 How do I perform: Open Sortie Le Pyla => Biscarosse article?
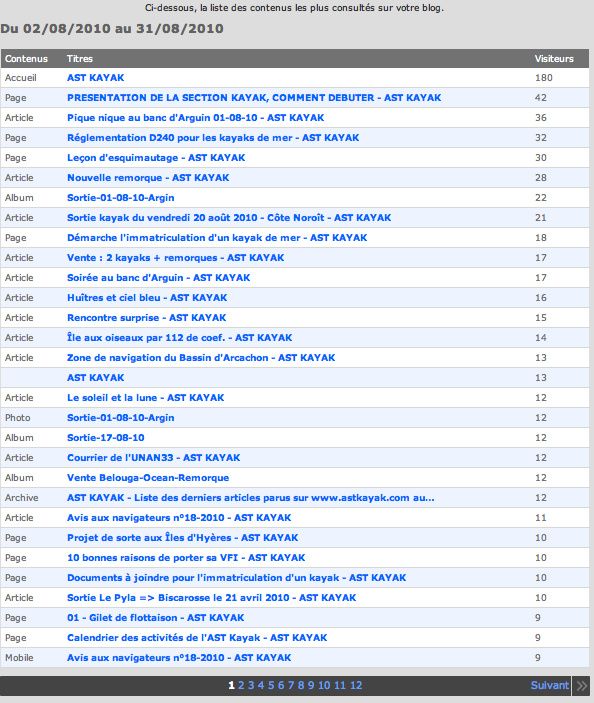(x=212, y=598)
